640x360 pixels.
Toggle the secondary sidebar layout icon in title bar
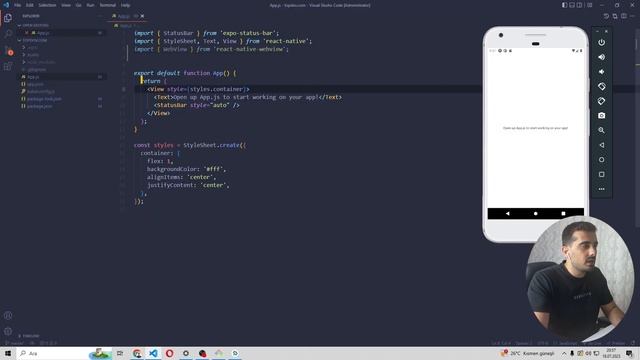pyautogui.click(x=580, y=5)
